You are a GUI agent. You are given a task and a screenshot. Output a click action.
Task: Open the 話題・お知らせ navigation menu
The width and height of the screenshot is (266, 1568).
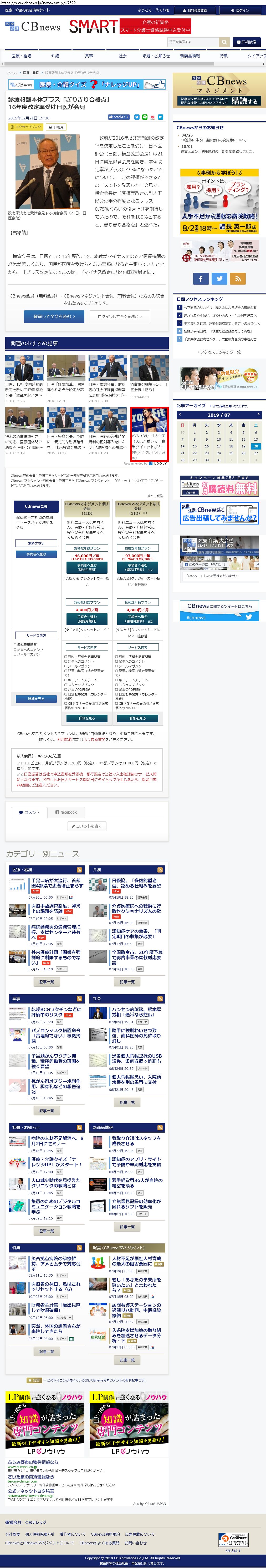[156, 56]
